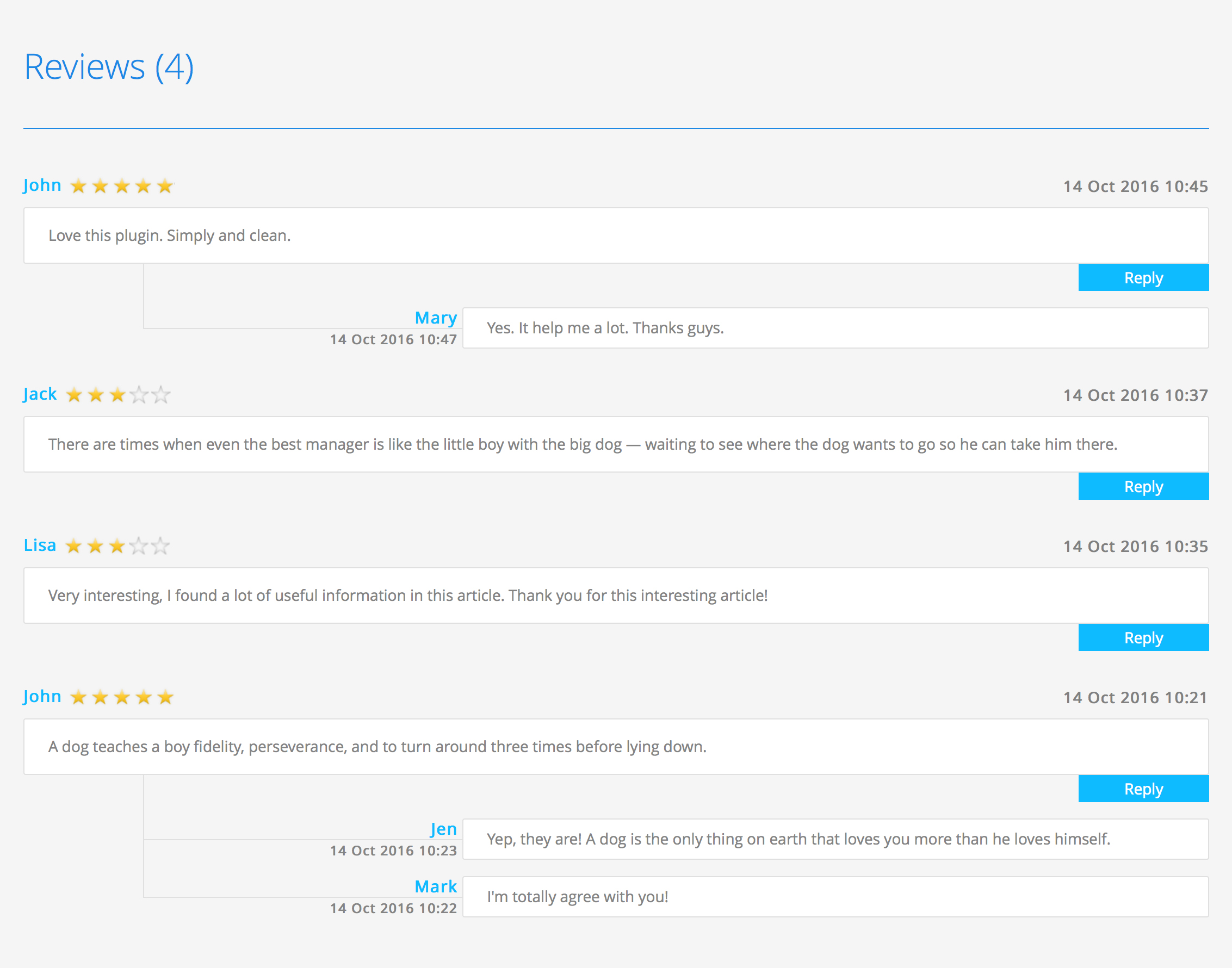Click the fourth empty star on Jack's review

pyautogui.click(x=139, y=395)
